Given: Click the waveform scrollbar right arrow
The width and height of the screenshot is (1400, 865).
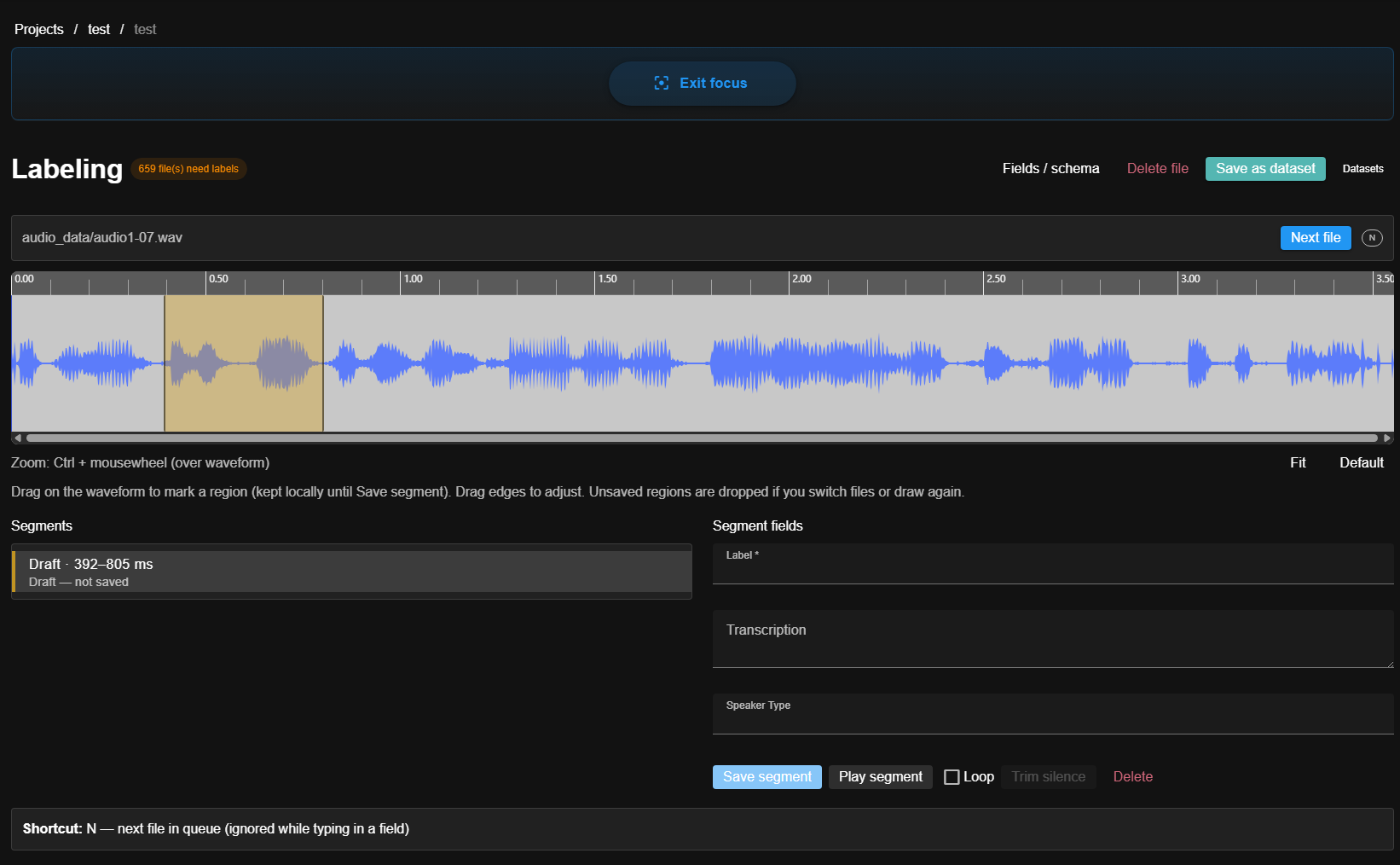Looking at the screenshot, I should coord(1387,438).
